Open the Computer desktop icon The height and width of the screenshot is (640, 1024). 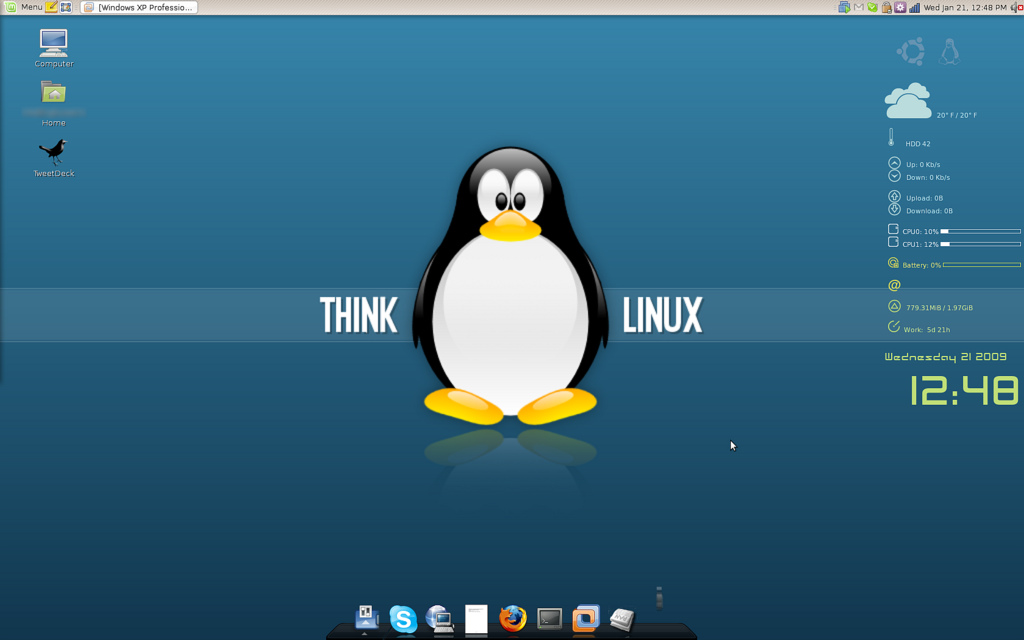(52, 42)
